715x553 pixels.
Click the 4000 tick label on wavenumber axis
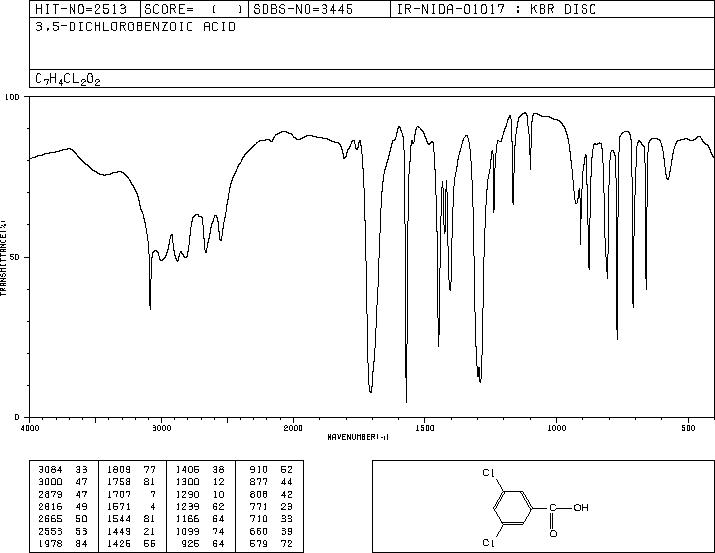click(x=30, y=428)
